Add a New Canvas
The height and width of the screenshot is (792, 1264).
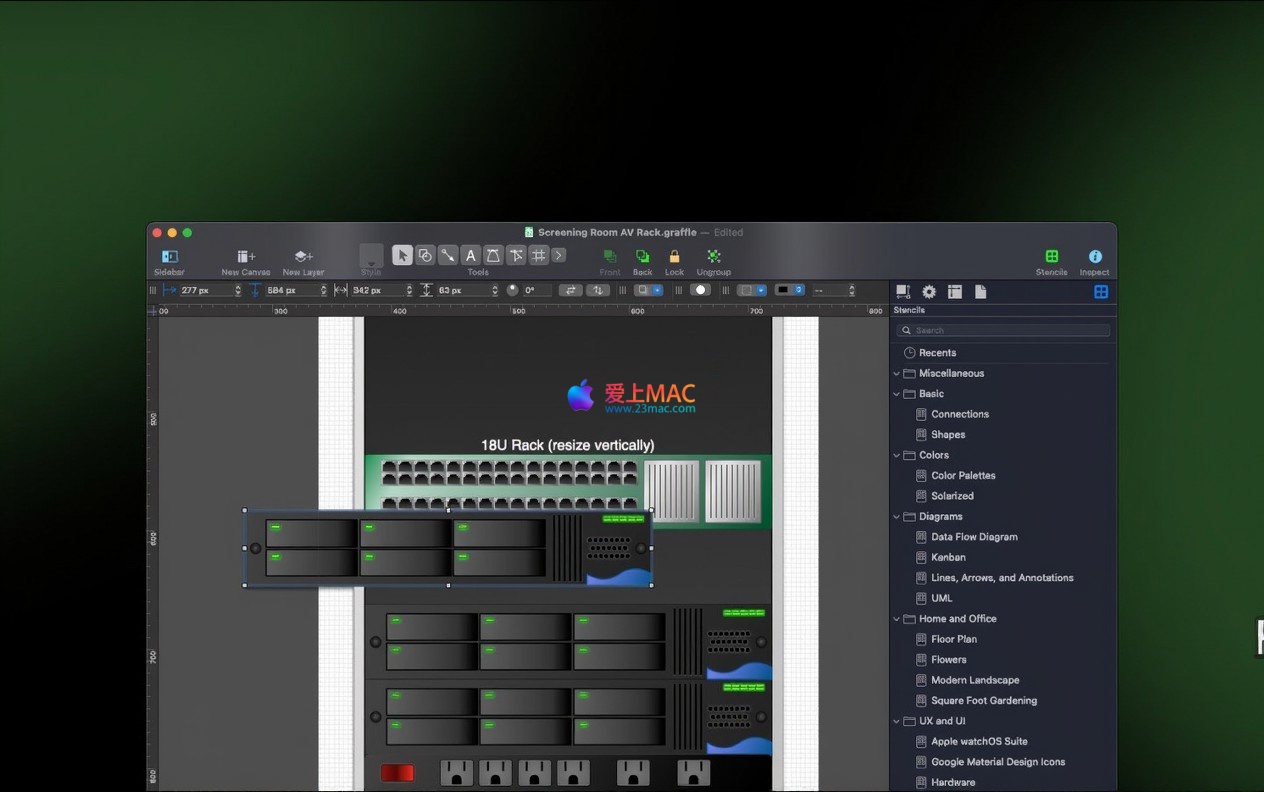click(x=246, y=257)
